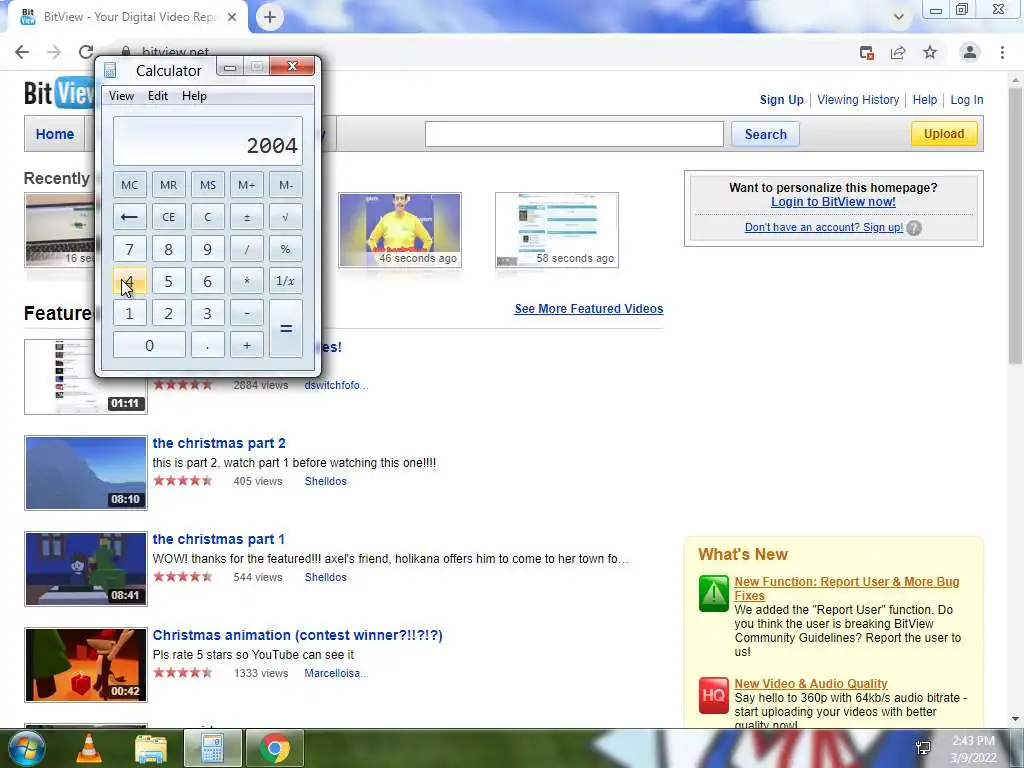Click the decimal point key
Screen dimensions: 1024x768
click(x=208, y=345)
